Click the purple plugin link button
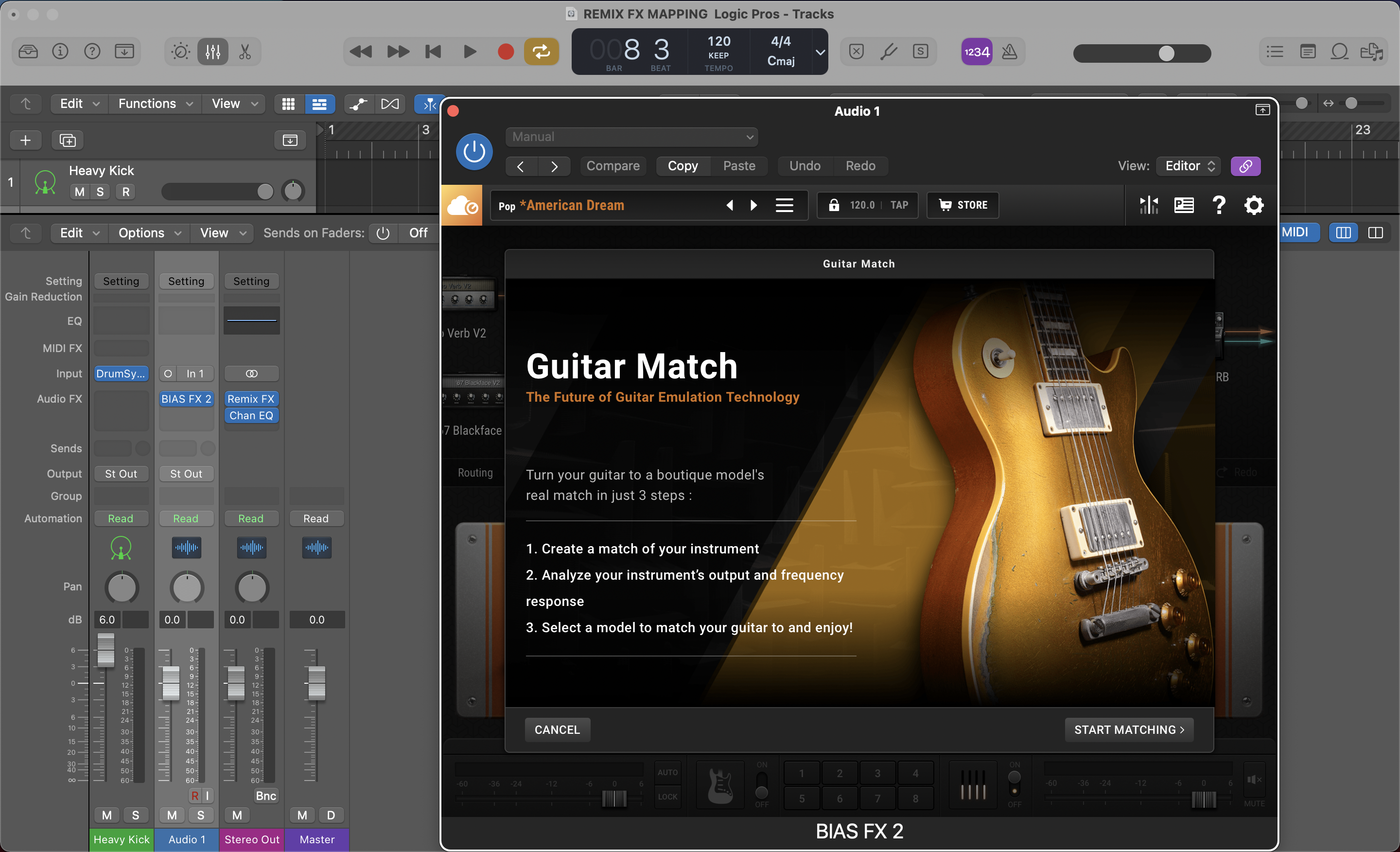 tap(1245, 166)
